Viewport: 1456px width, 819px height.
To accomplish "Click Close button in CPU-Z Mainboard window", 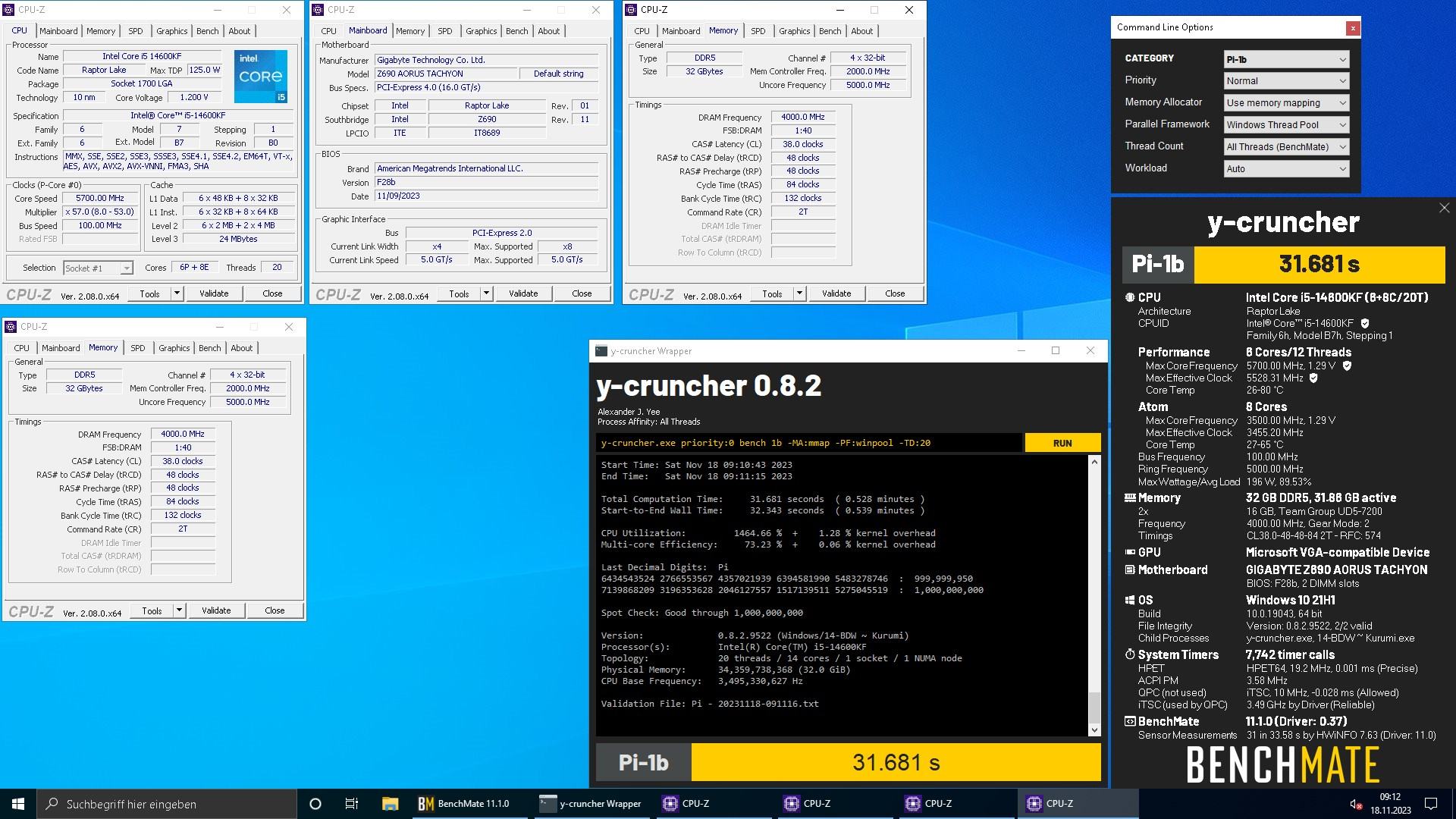I will coord(582,294).
